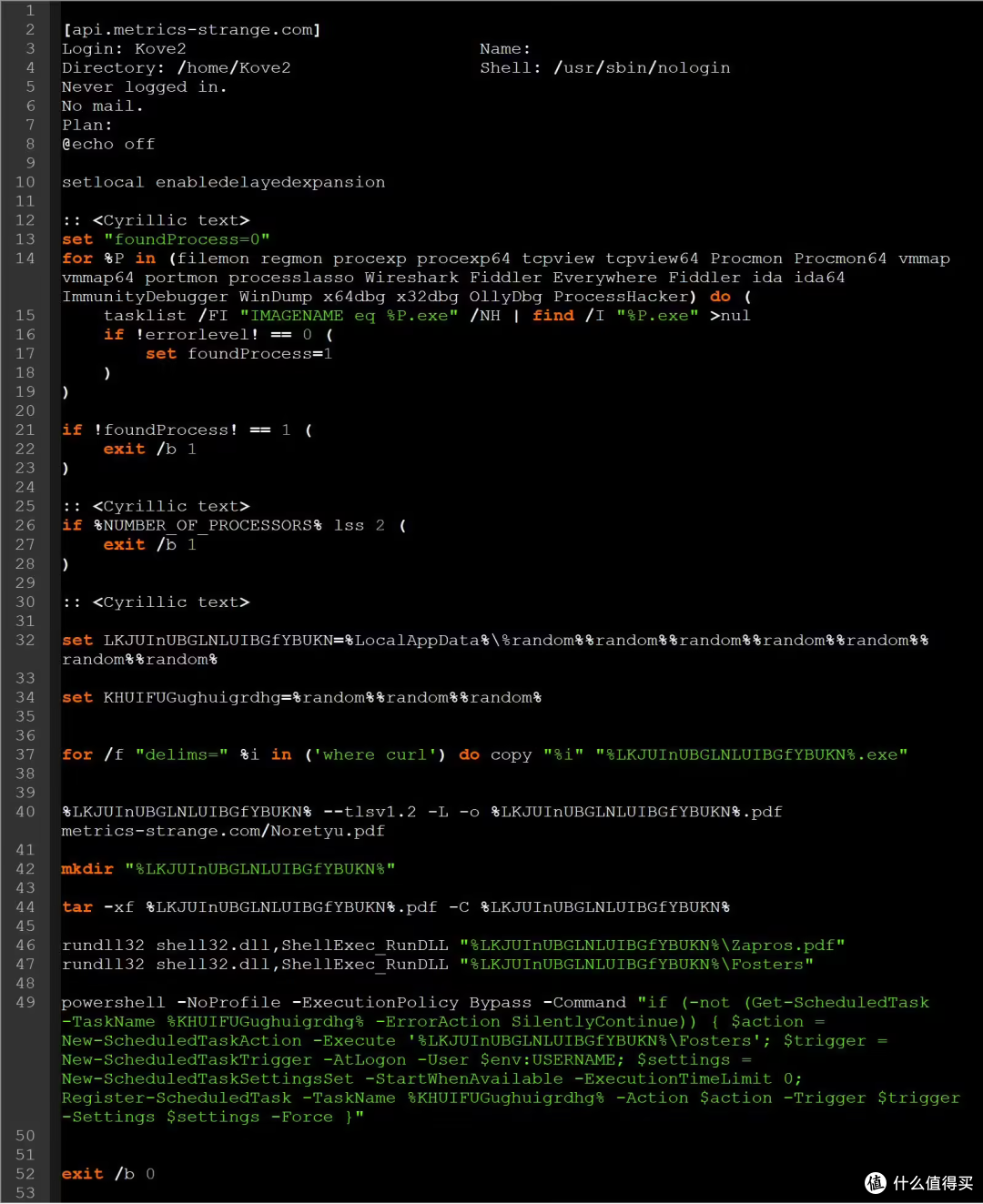983x1204 pixels.
Task: Click the word 'Wireshark' in process list
Action: (x=411, y=278)
